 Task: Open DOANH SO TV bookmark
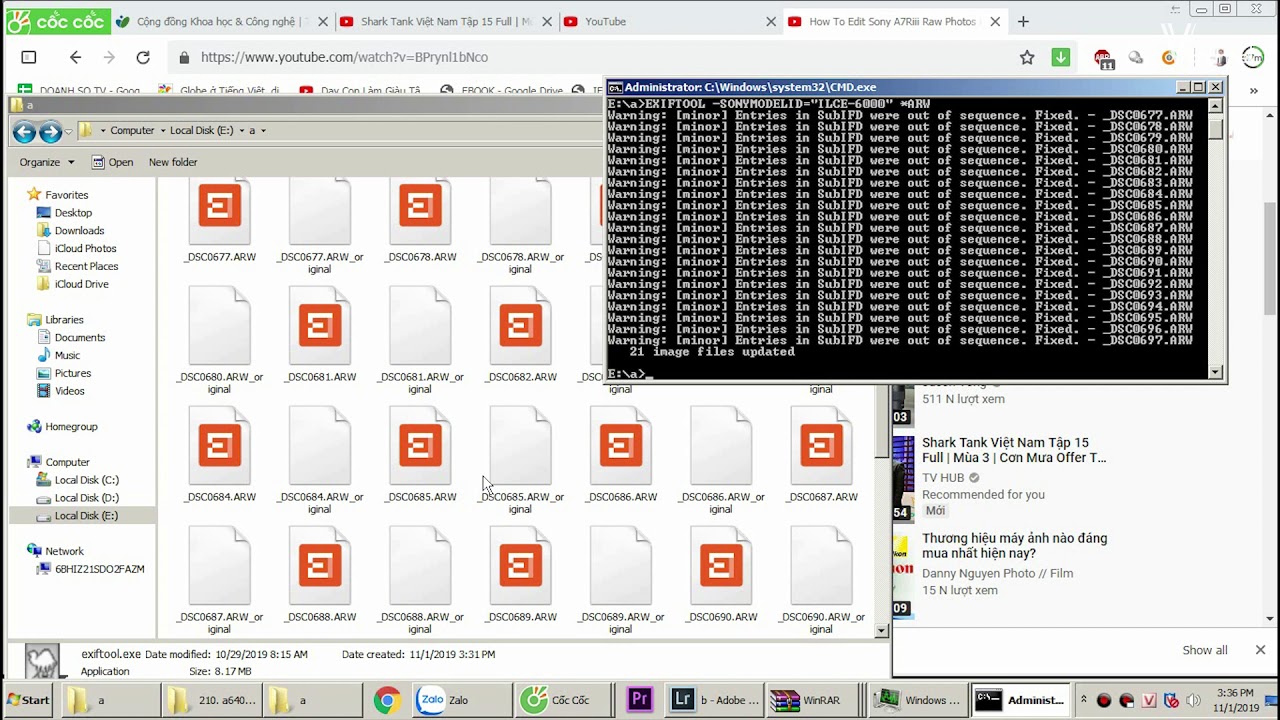(81, 91)
